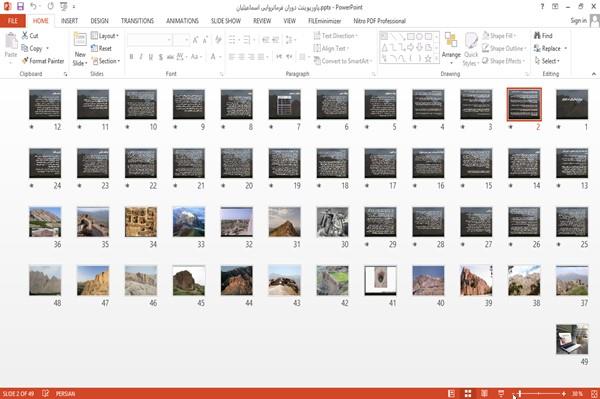Open the font name combo box
Image resolution: width=600 pixels, height=399 pixels.
(x=149, y=39)
